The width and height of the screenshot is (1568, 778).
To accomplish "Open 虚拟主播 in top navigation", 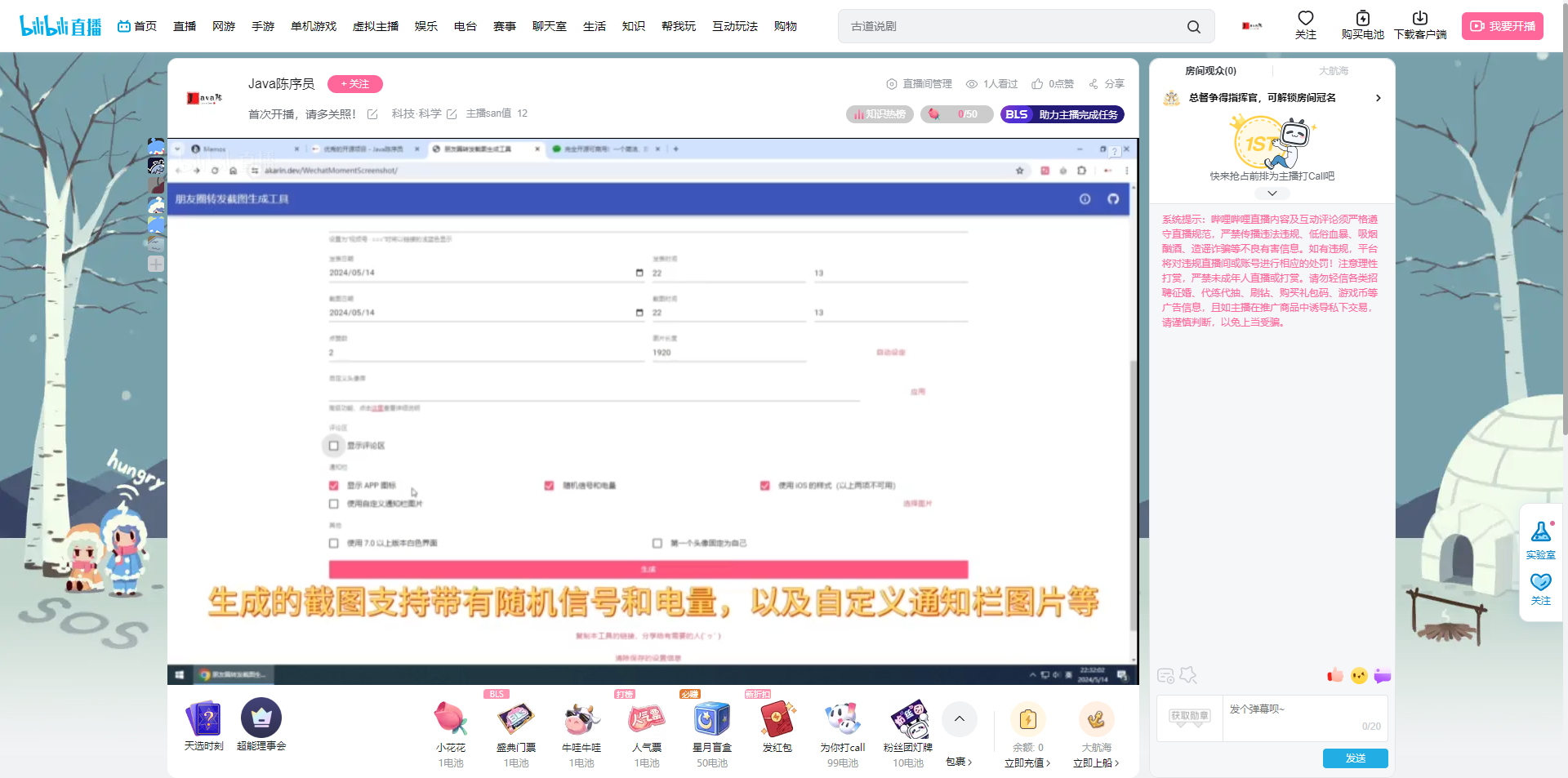I will click(375, 26).
